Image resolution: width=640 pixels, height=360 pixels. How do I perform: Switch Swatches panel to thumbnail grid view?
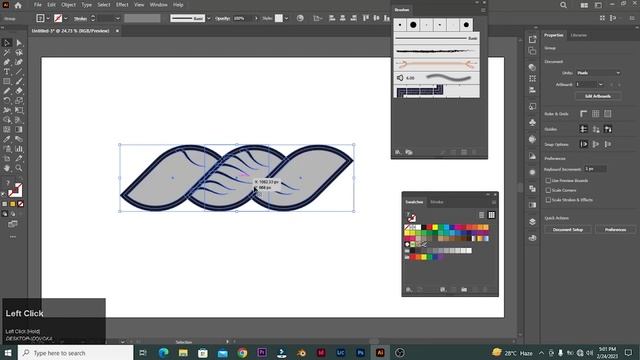pyautogui.click(x=491, y=215)
